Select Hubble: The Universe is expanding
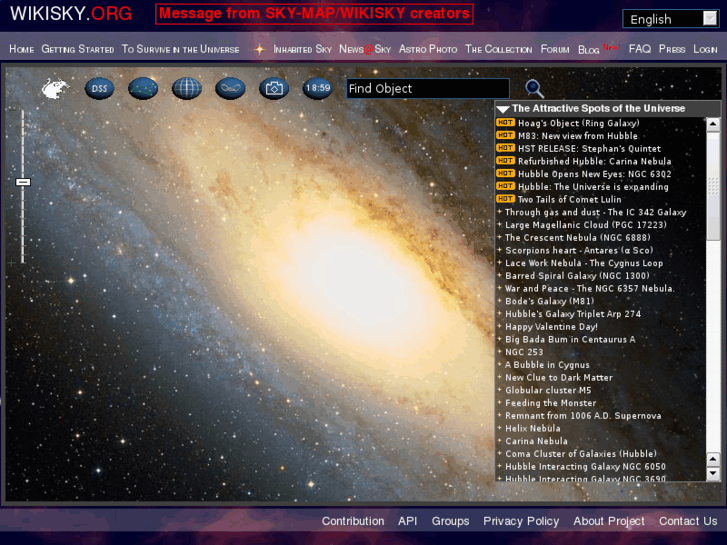The image size is (727, 545). pos(593,187)
